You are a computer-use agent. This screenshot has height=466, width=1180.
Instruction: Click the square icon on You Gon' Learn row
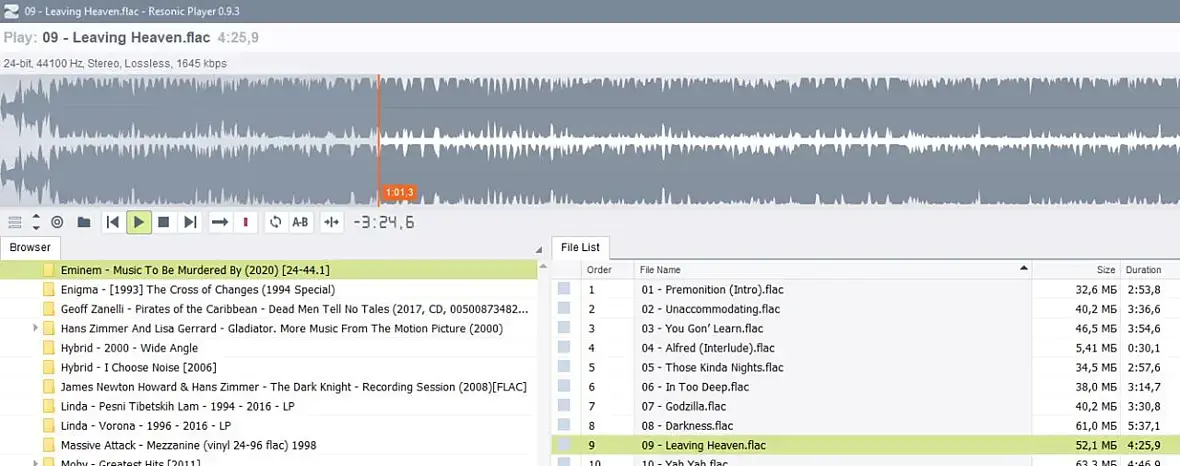pyautogui.click(x=564, y=328)
